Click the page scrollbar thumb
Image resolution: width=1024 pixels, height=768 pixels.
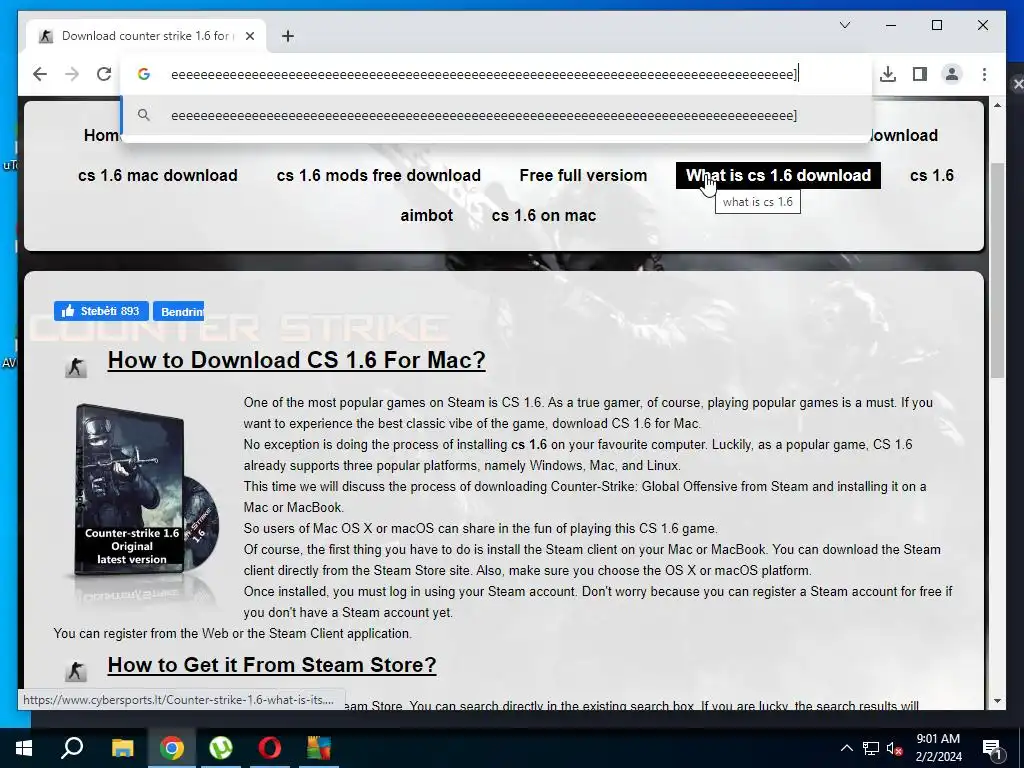tap(997, 269)
